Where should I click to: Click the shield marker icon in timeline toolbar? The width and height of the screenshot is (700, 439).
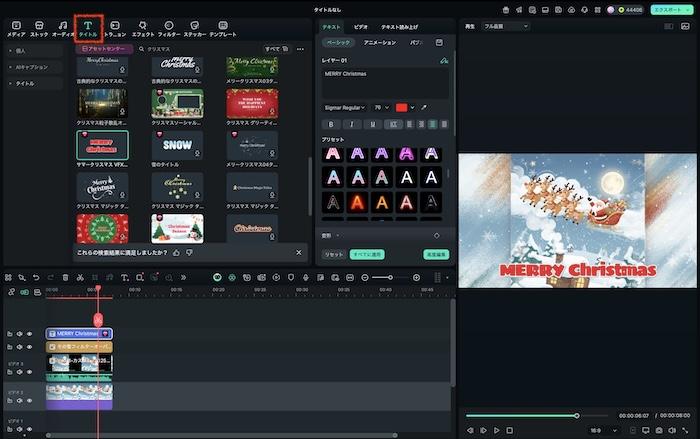[291, 278]
